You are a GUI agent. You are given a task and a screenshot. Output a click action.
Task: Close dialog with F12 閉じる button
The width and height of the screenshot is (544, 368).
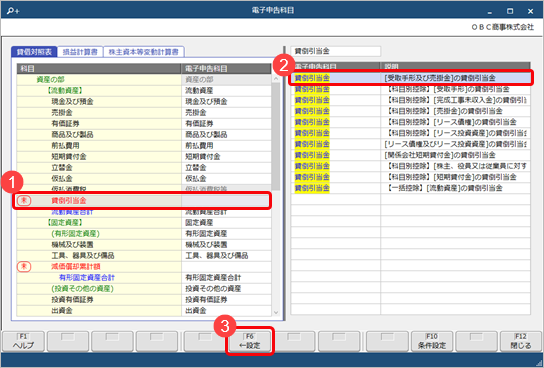click(521, 341)
